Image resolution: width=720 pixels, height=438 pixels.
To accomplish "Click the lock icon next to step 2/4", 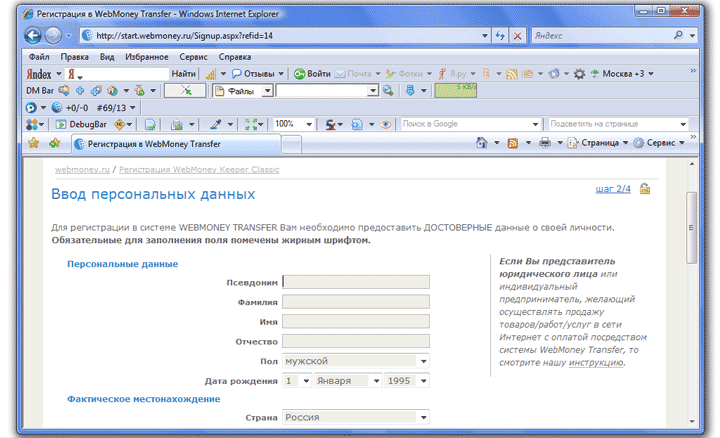I will pos(645,189).
